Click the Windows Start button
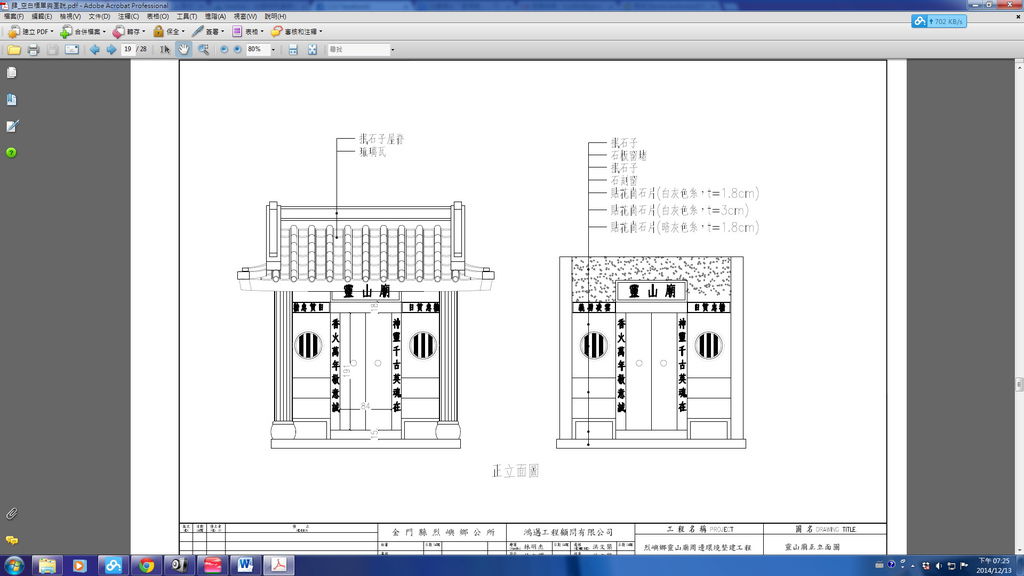 (14, 565)
